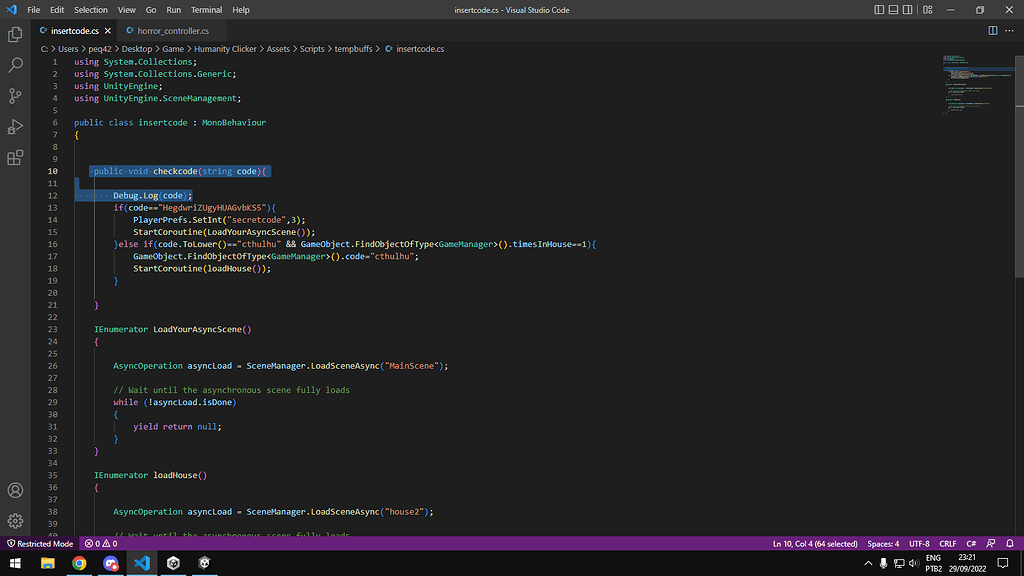Viewport: 1024px width, 576px height.
Task: Toggle the bottom panel layout button
Action: coord(895,10)
